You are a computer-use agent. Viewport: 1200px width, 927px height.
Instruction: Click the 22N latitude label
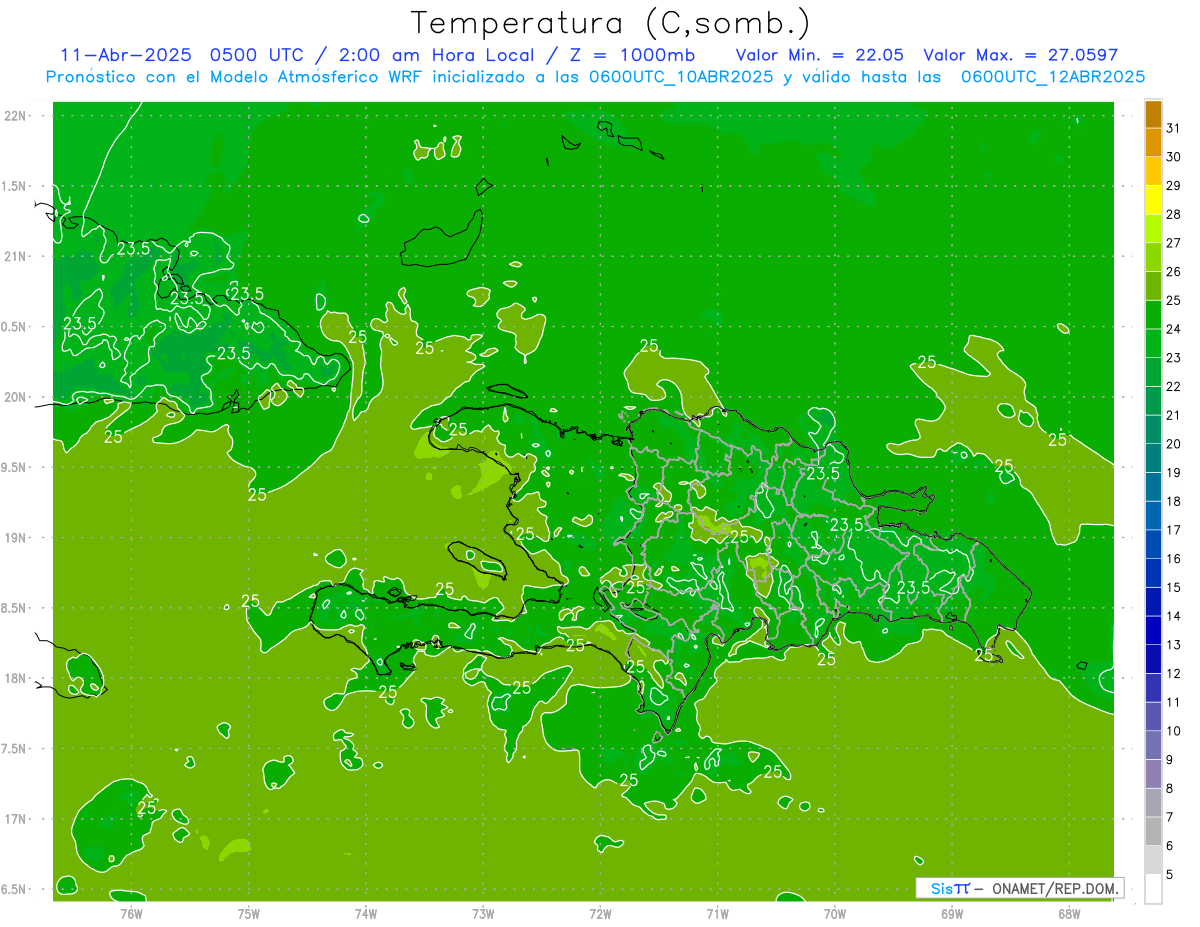(x=15, y=116)
